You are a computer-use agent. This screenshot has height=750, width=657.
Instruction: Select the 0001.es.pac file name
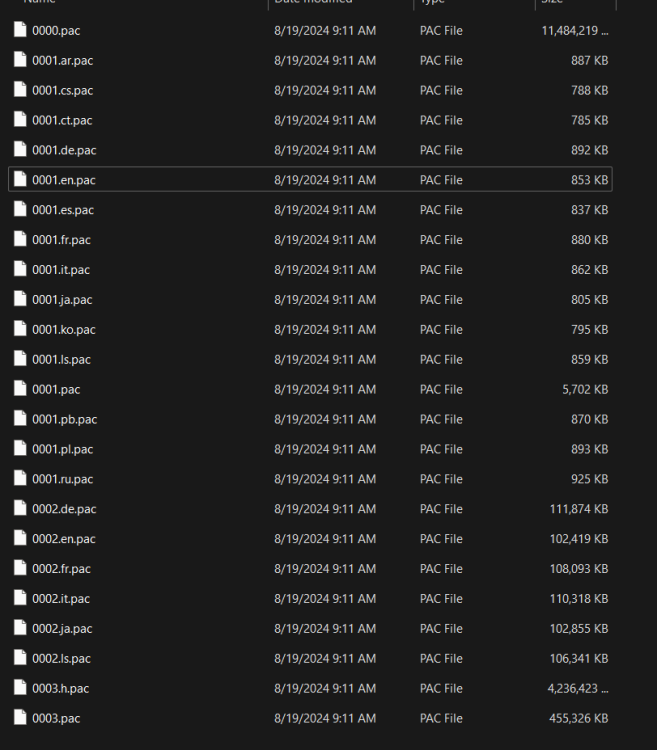[62, 210]
